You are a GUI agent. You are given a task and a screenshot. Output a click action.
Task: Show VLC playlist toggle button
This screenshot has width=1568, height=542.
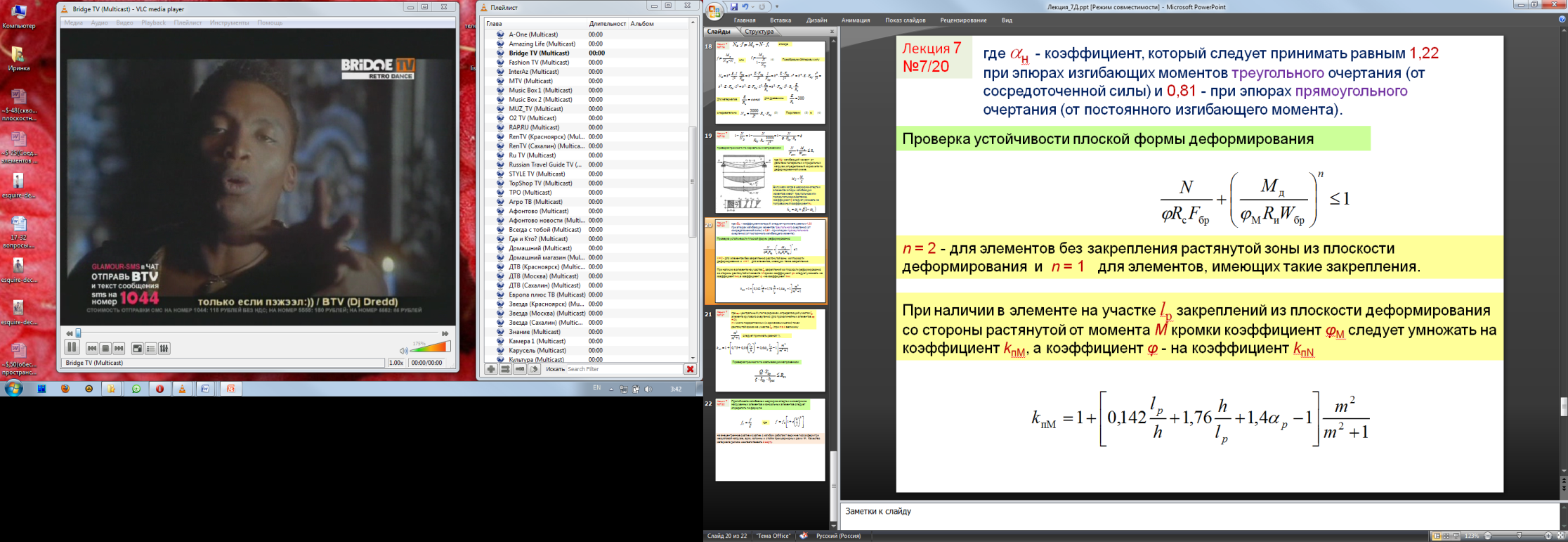(x=150, y=349)
